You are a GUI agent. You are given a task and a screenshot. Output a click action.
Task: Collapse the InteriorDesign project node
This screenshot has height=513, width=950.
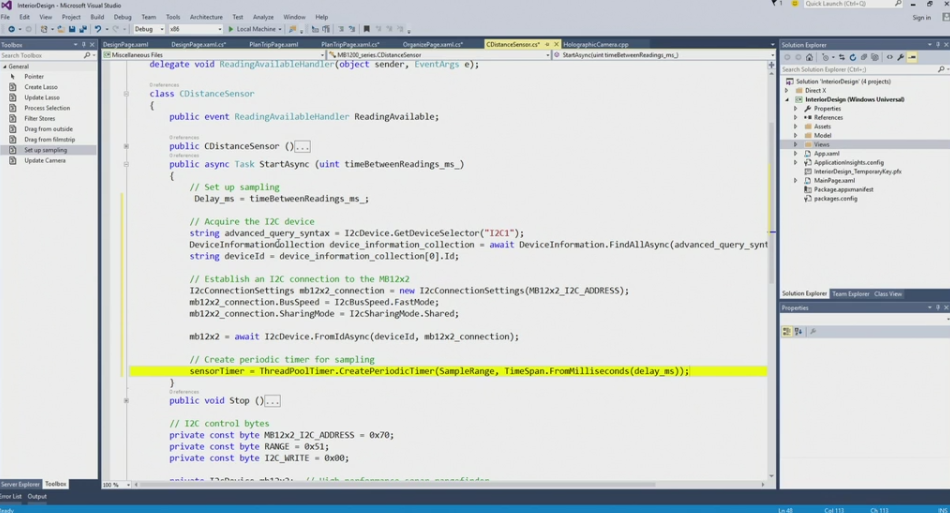[787, 99]
